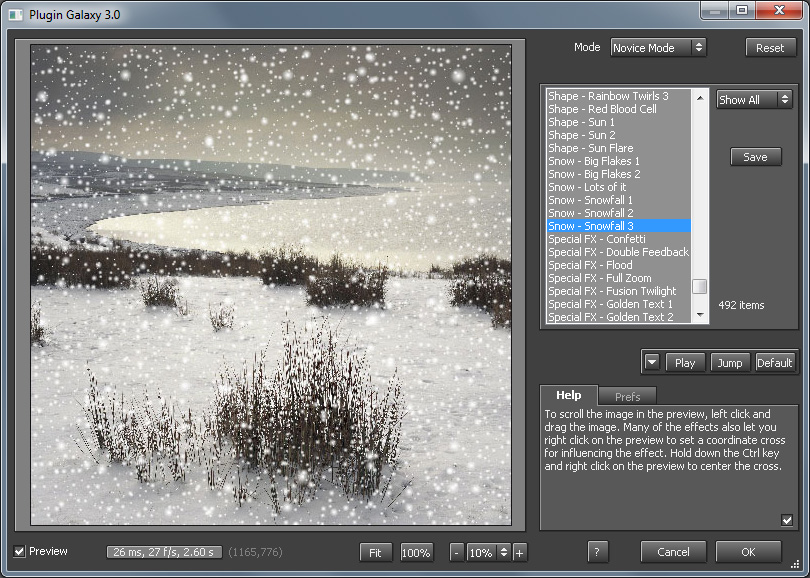This screenshot has height=578, width=810.
Task: Open the arrow menu beside Play
Action: coord(652,362)
